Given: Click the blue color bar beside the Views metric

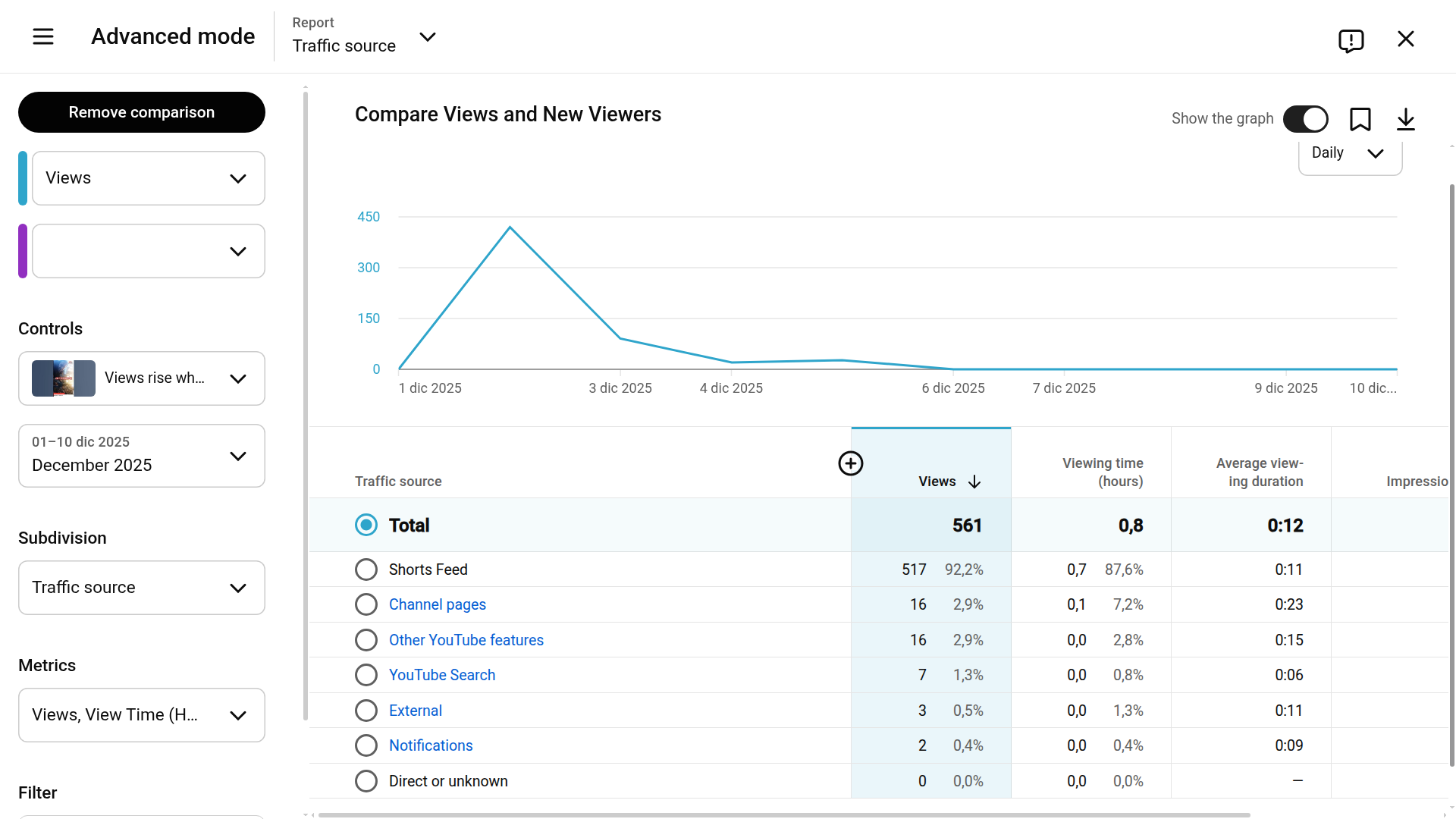Looking at the screenshot, I should (23, 178).
